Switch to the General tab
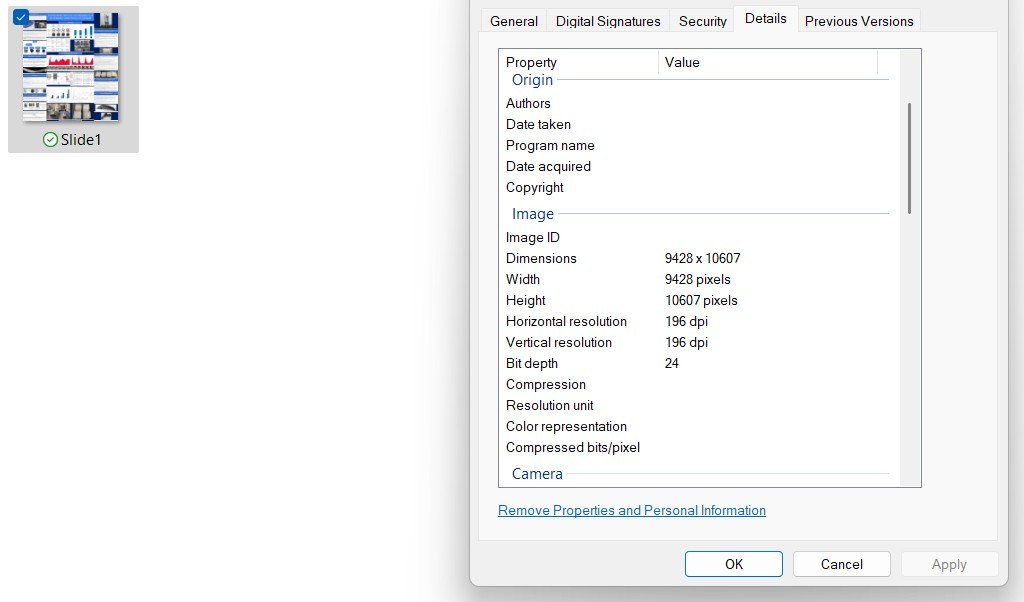The height and width of the screenshot is (602, 1024). click(513, 20)
